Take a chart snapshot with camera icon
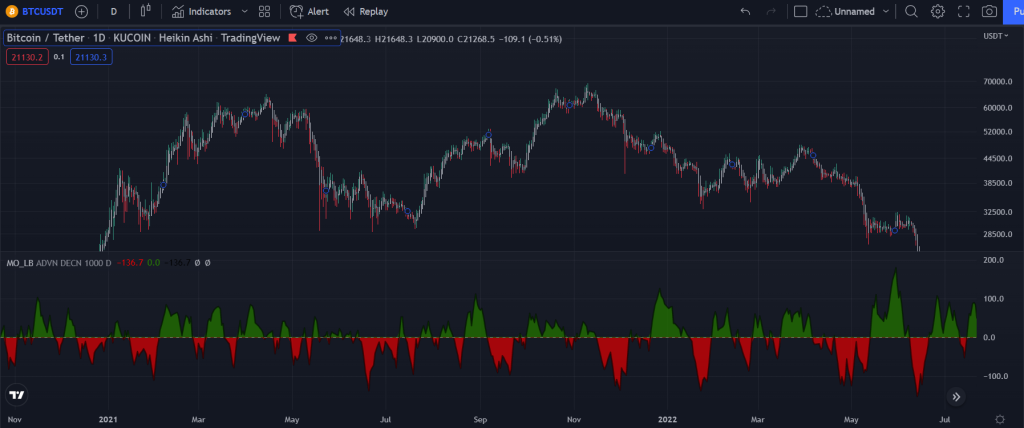 (989, 11)
